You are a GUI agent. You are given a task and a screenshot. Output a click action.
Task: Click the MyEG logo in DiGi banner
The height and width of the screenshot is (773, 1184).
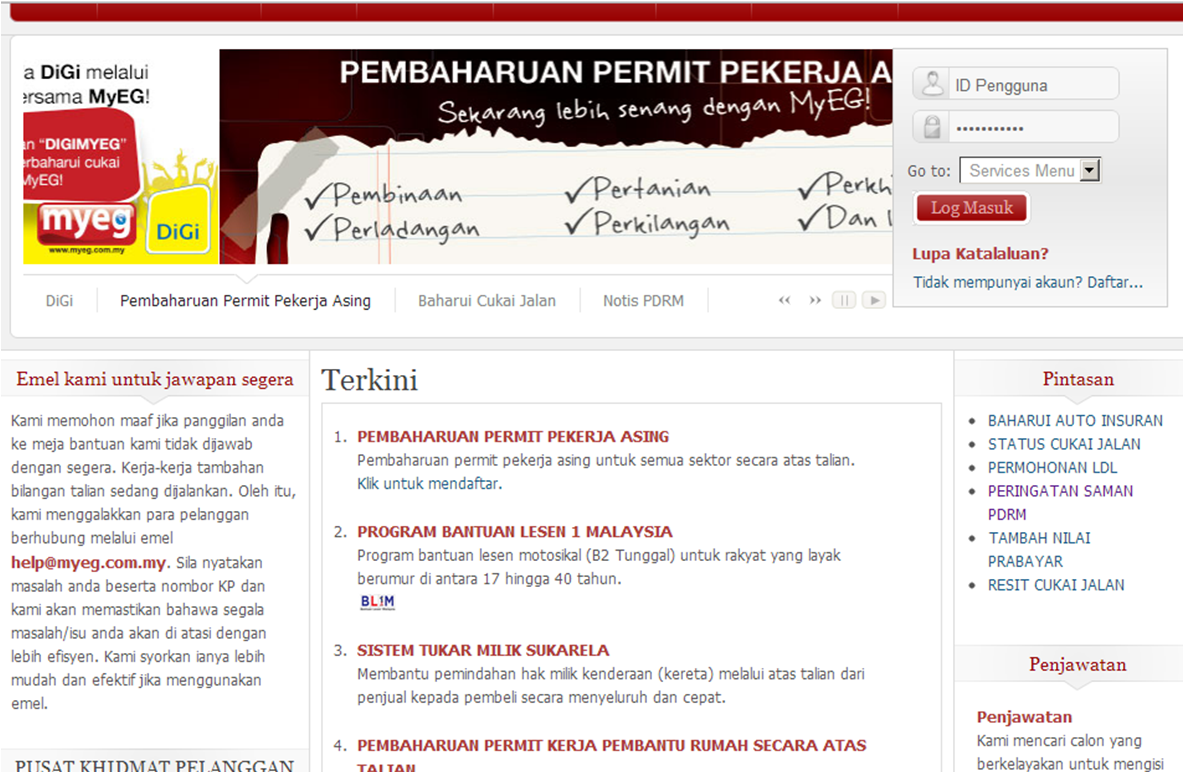(86, 226)
